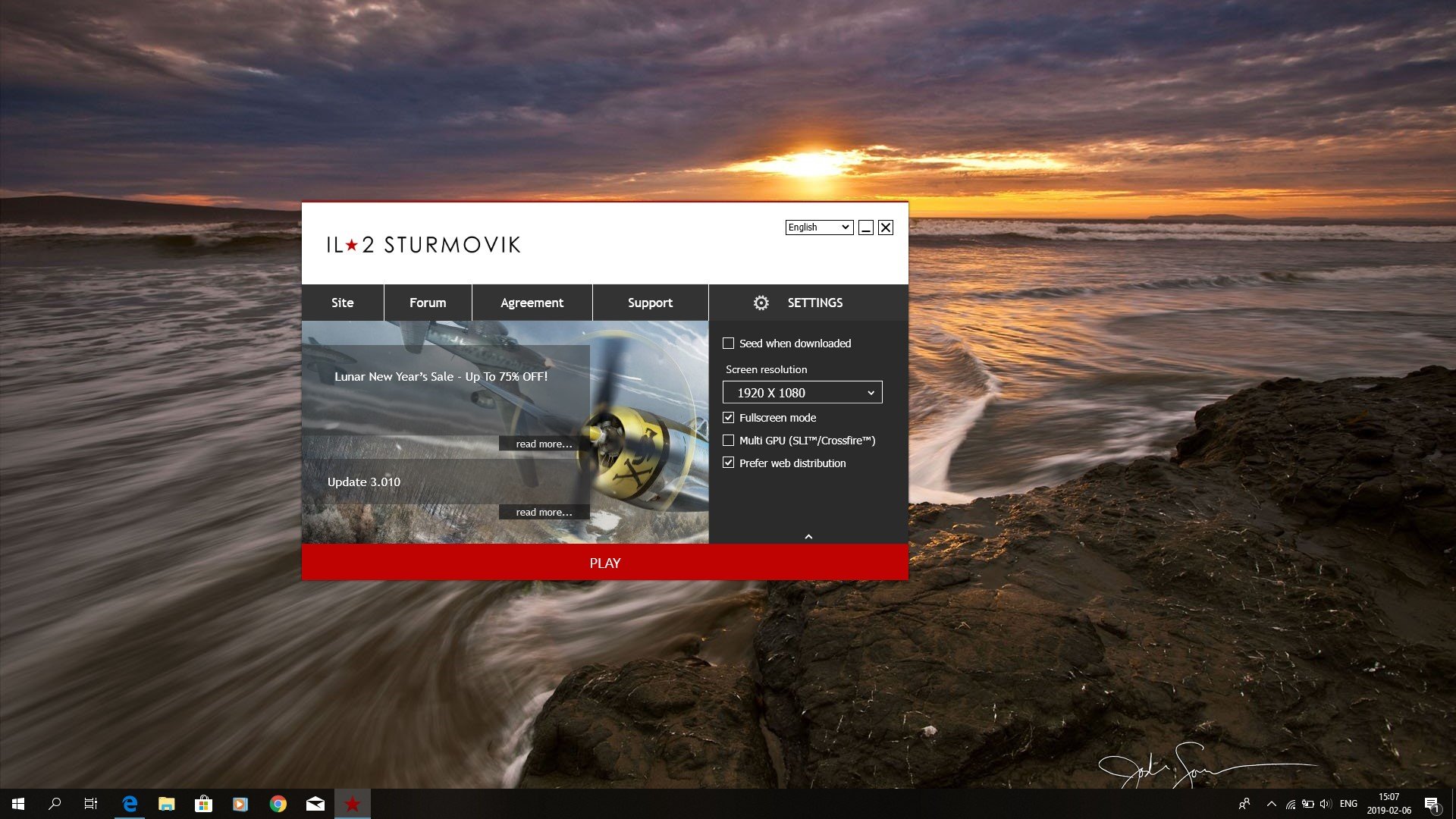
Task: Open the English language dropdown
Action: 819,227
